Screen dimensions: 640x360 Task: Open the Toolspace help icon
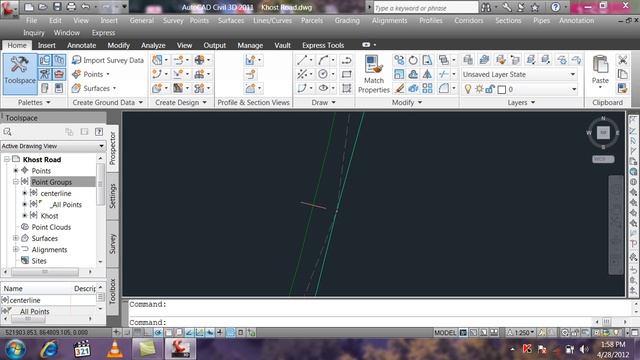(99, 131)
